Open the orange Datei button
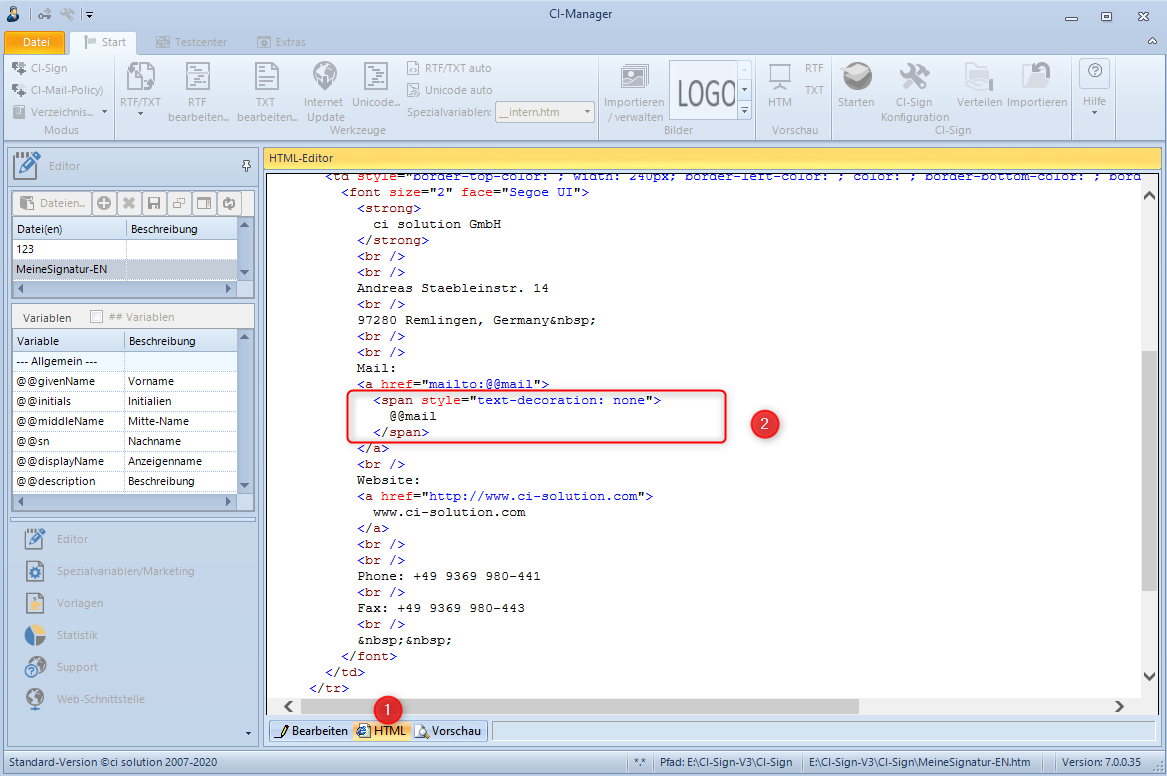1167x776 pixels. [35, 42]
